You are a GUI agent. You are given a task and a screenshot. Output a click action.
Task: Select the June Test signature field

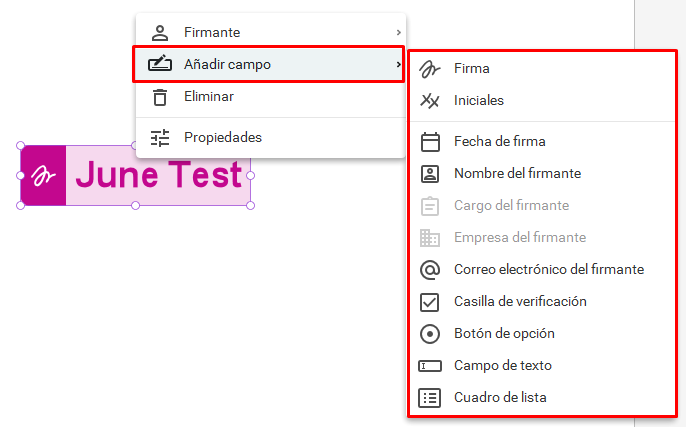pyautogui.click(x=136, y=175)
